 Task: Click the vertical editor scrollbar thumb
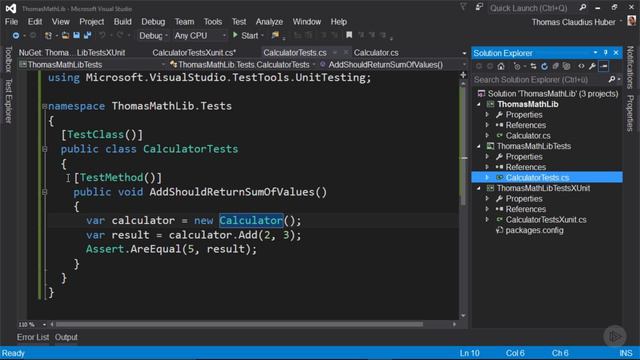click(464, 145)
